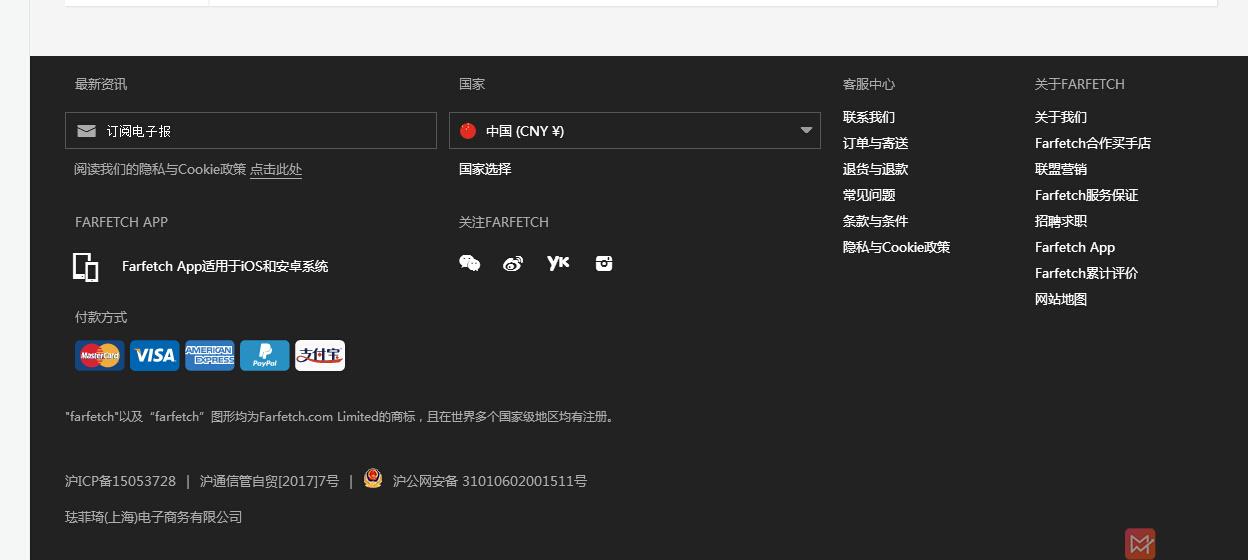Image resolution: width=1248 pixels, height=560 pixels.
Task: Go to 联系我们 page
Action: 869,117
